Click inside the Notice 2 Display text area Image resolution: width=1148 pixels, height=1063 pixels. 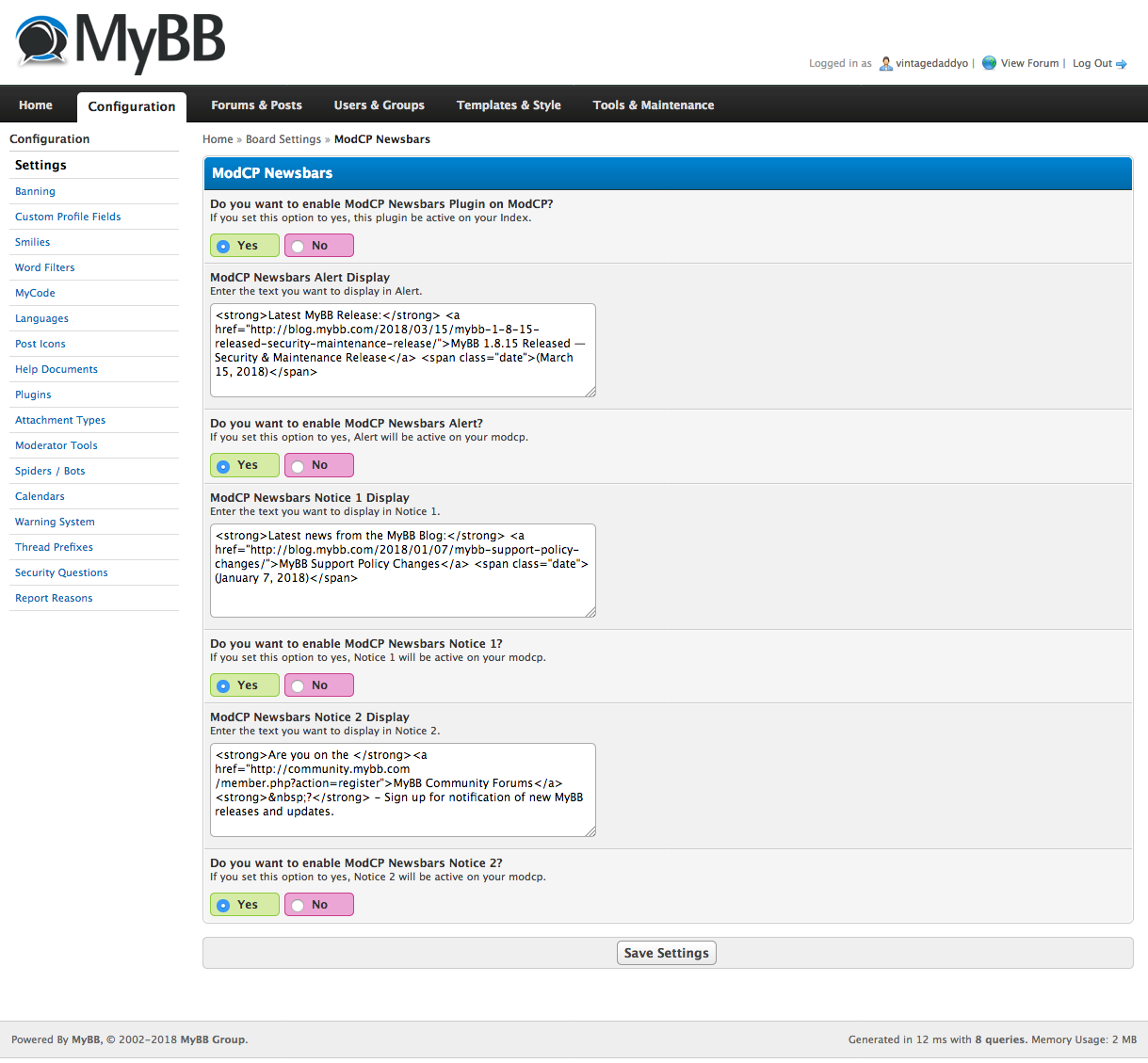pos(403,790)
